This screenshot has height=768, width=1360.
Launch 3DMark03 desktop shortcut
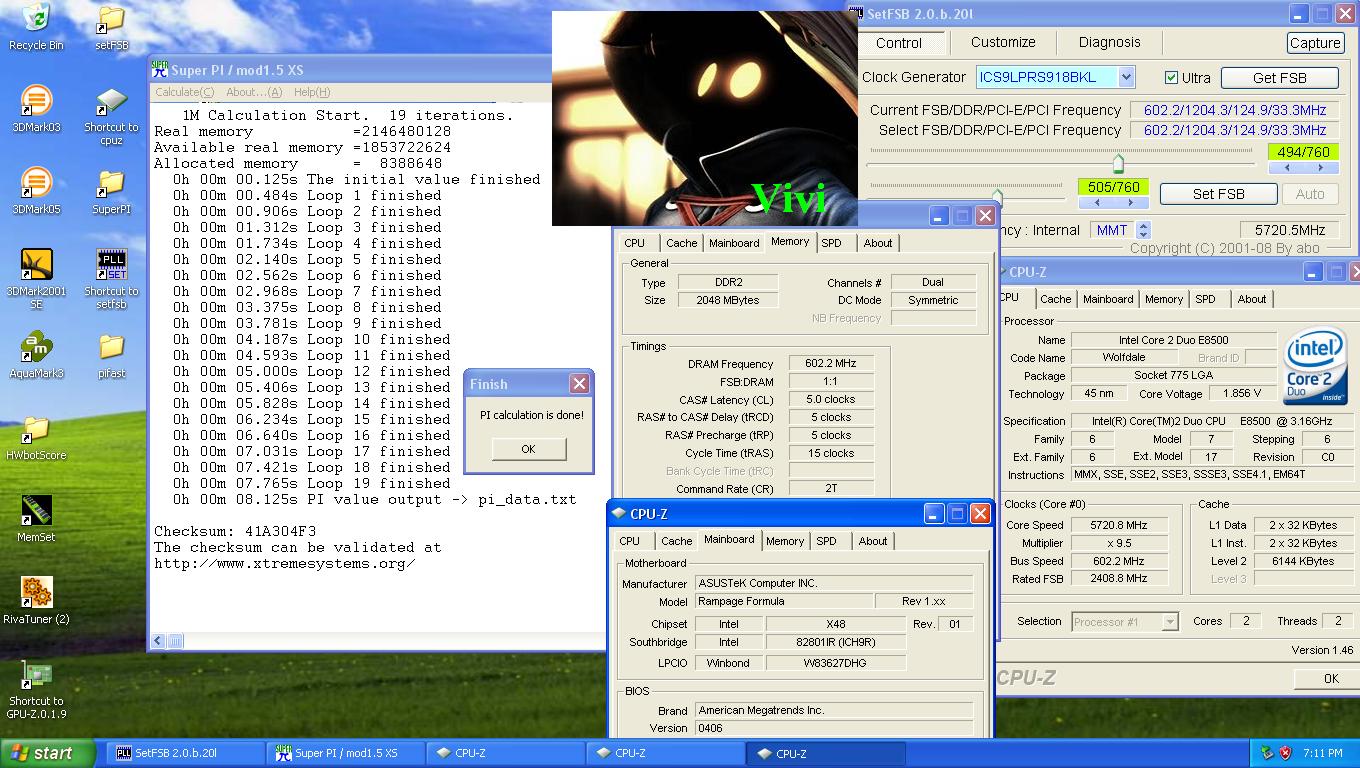(36, 101)
